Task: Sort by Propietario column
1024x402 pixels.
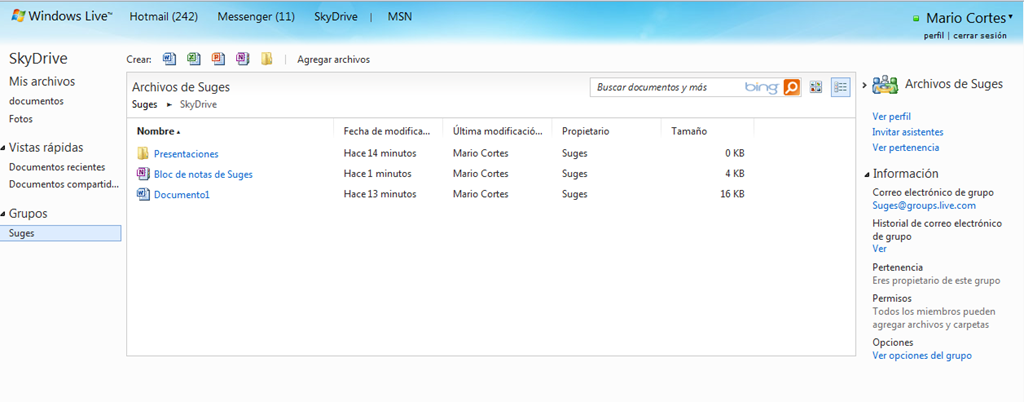Action: click(x=585, y=131)
